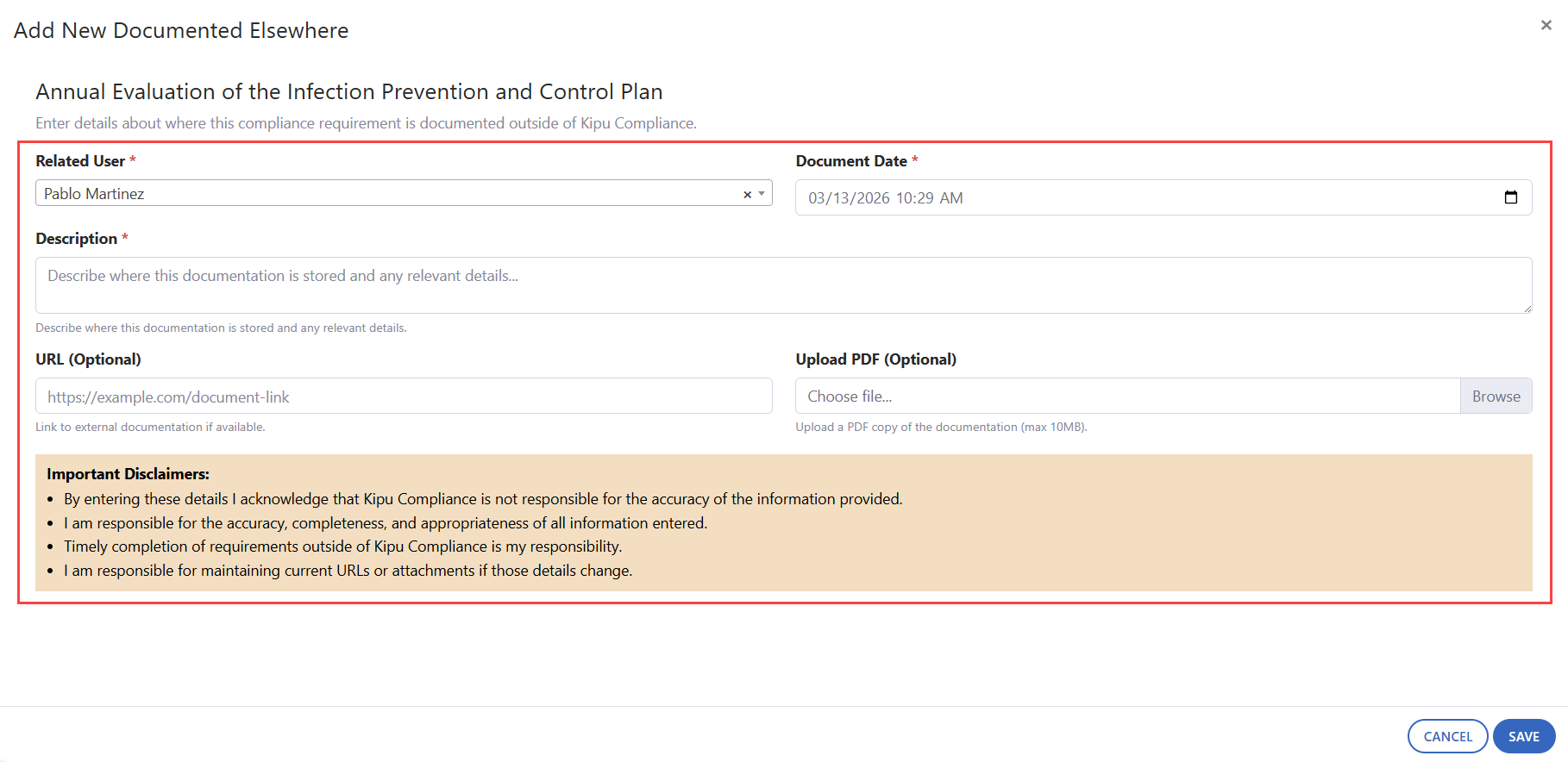Save the documented elsewhere entry
1568x762 pixels.
pos(1523,736)
